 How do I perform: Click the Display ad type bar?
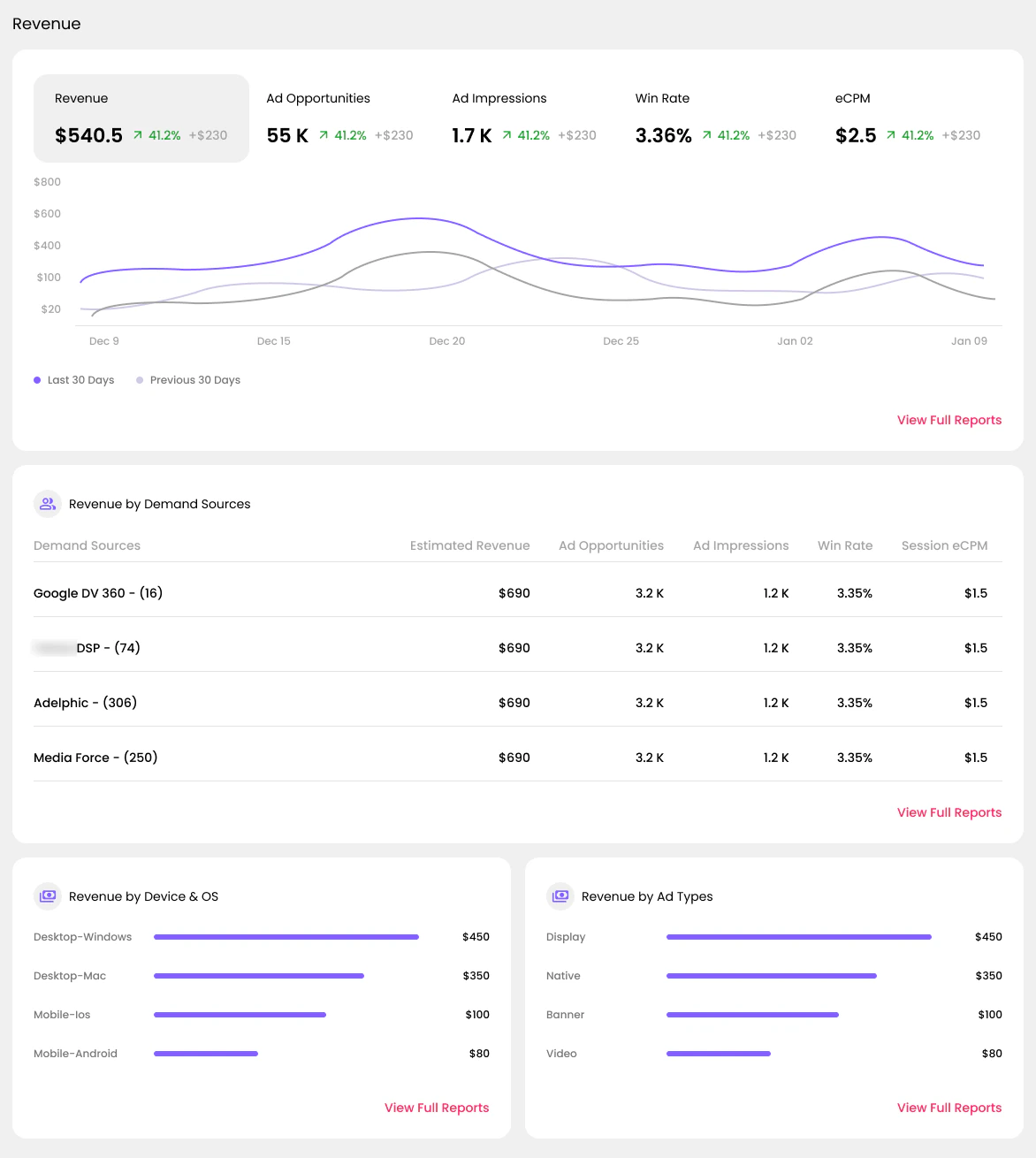point(799,937)
